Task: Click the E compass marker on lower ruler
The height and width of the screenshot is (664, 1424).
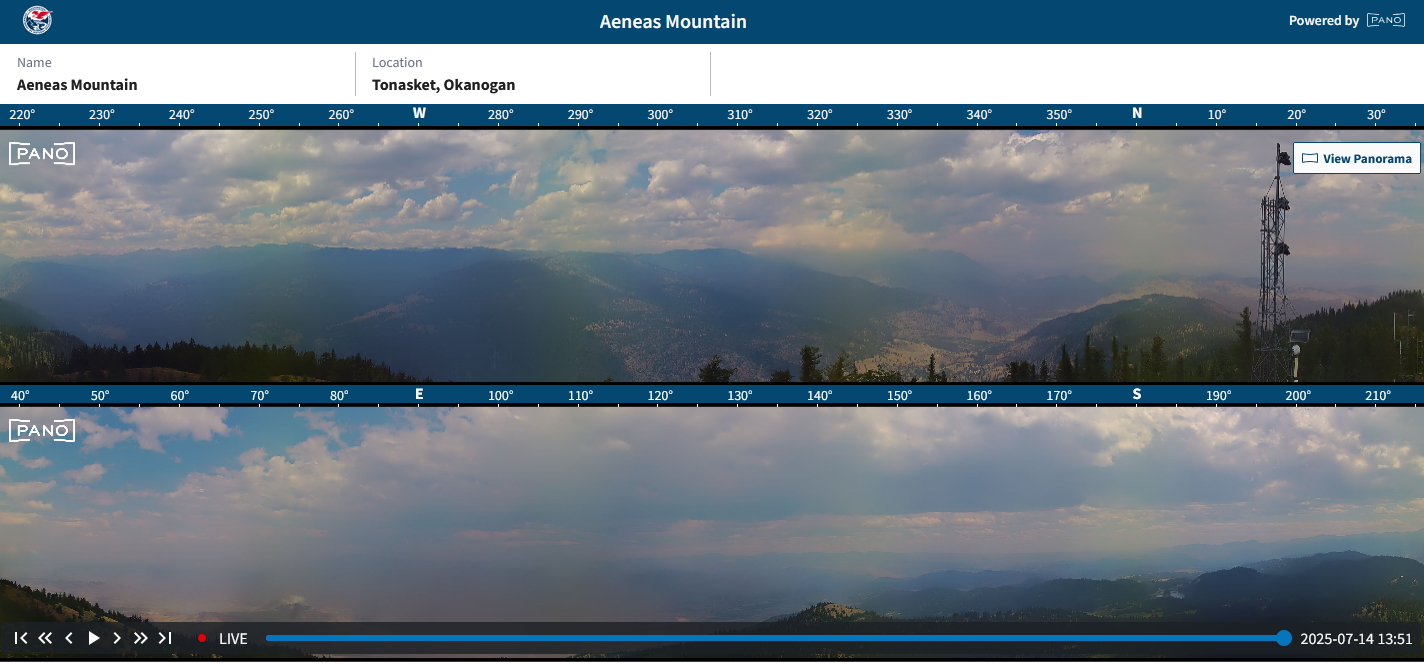Action: (x=419, y=395)
